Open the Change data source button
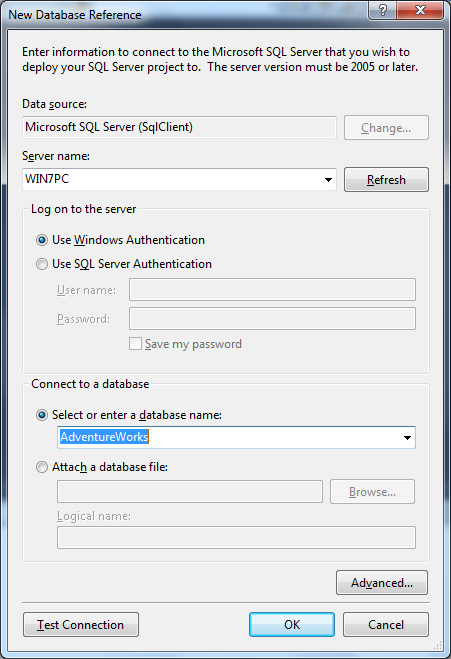 click(x=386, y=128)
